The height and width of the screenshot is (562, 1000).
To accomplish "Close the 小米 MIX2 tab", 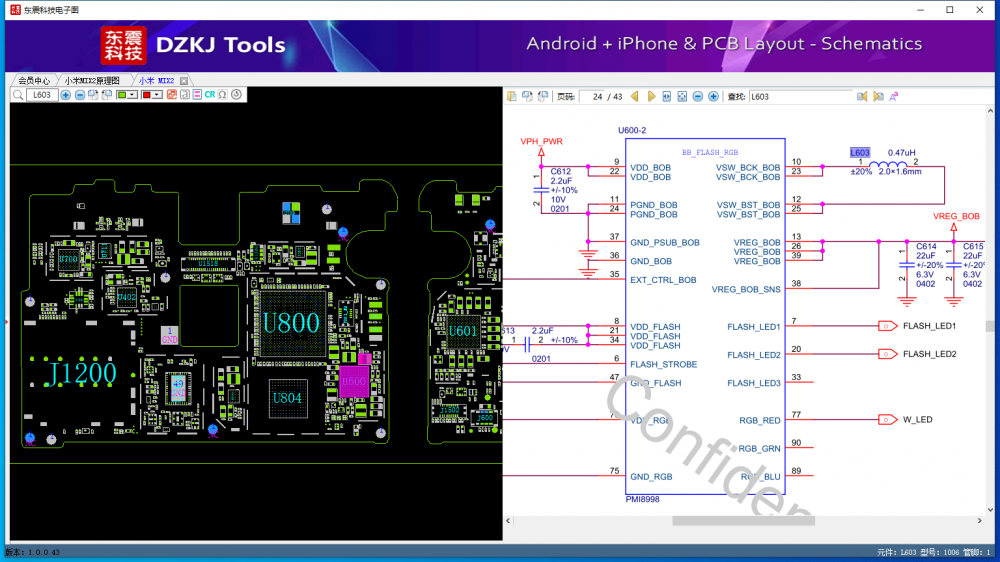I will [182, 80].
